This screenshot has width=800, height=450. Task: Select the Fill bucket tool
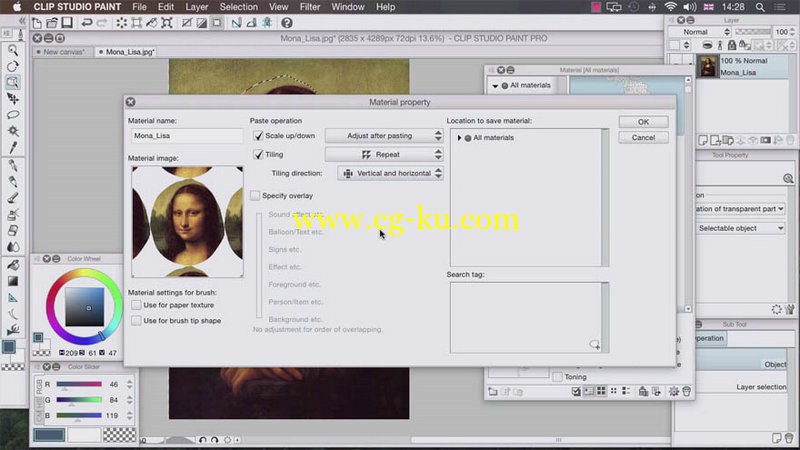(13, 265)
